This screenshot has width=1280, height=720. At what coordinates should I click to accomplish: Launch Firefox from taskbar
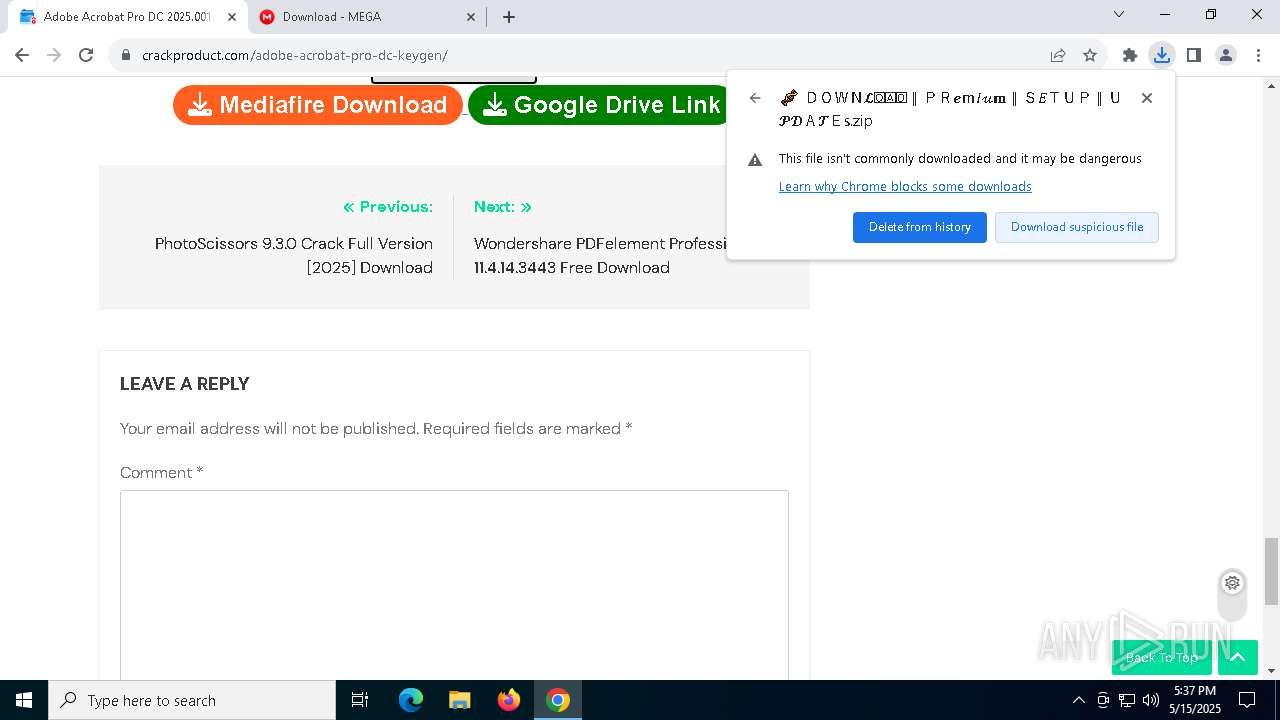[509, 700]
